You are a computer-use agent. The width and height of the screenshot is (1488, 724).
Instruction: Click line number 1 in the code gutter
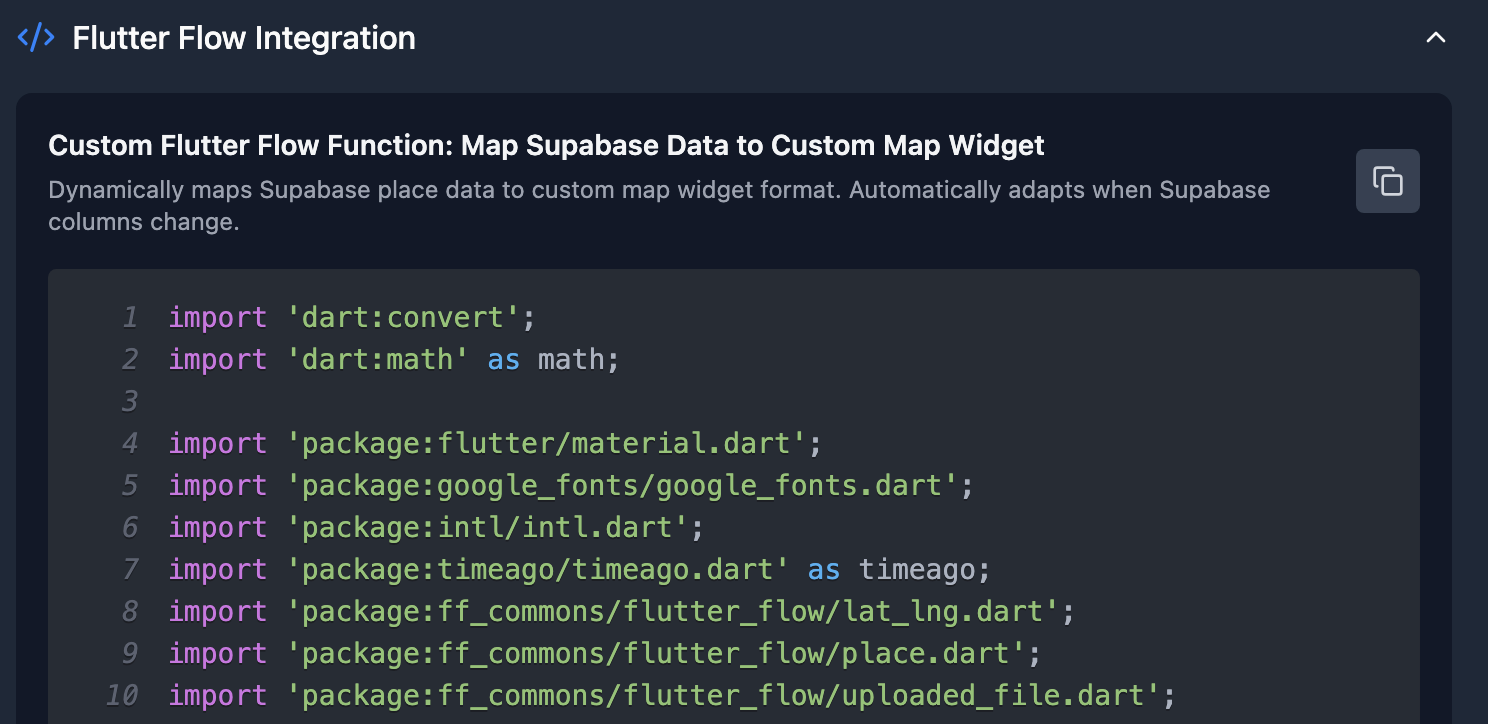pos(130,318)
